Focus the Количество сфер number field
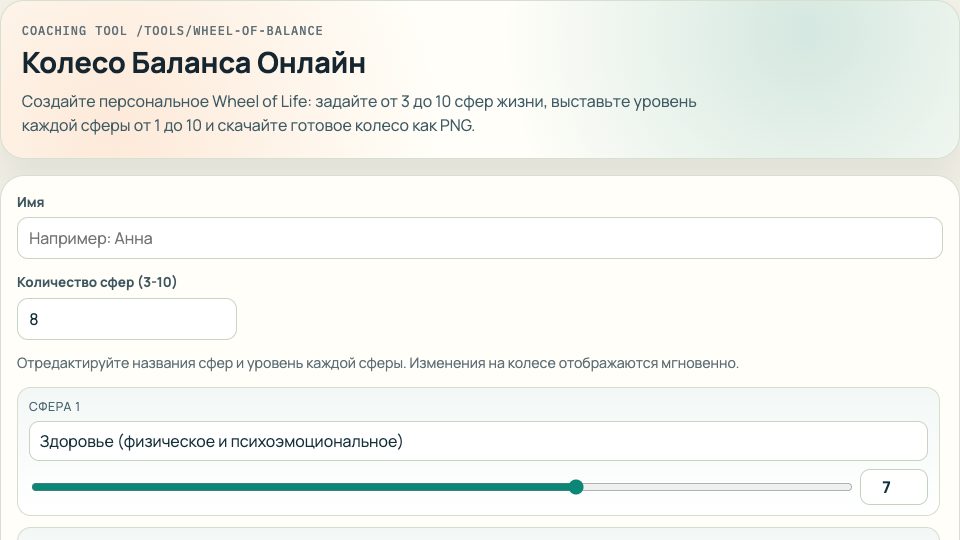The image size is (960, 540). (x=127, y=319)
